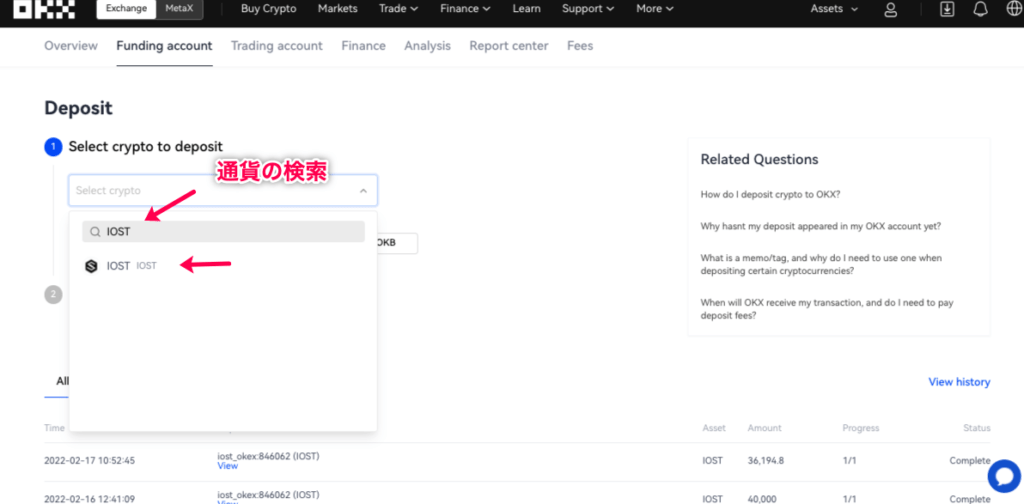Click View link under 2022-02-17 deposit
This screenshot has width=1024, height=504.
coord(227,466)
